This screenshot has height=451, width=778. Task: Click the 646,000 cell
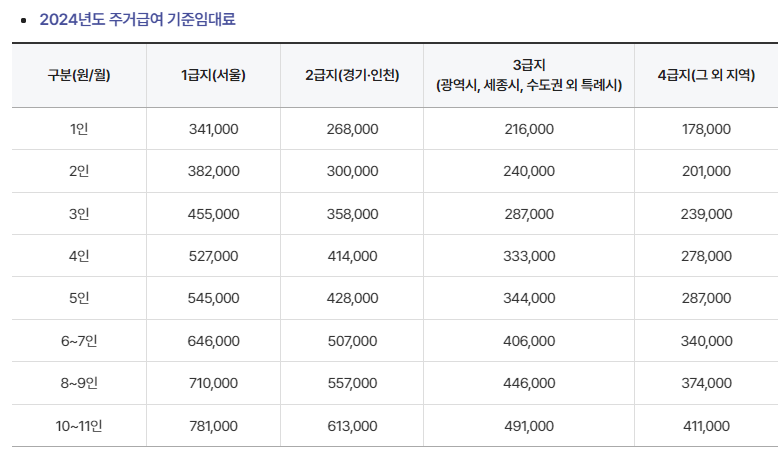pos(213,341)
